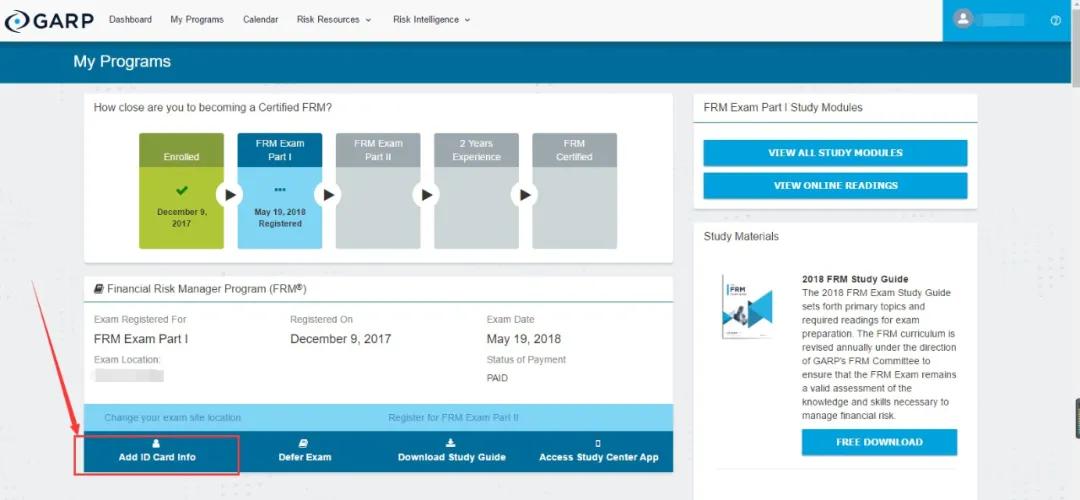Click the 2018 FRM Study Guide cover thumbnail

pyautogui.click(x=747, y=307)
